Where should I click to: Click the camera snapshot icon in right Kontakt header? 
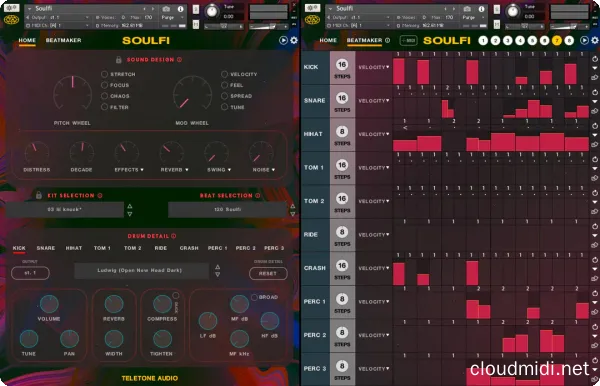pos(467,8)
